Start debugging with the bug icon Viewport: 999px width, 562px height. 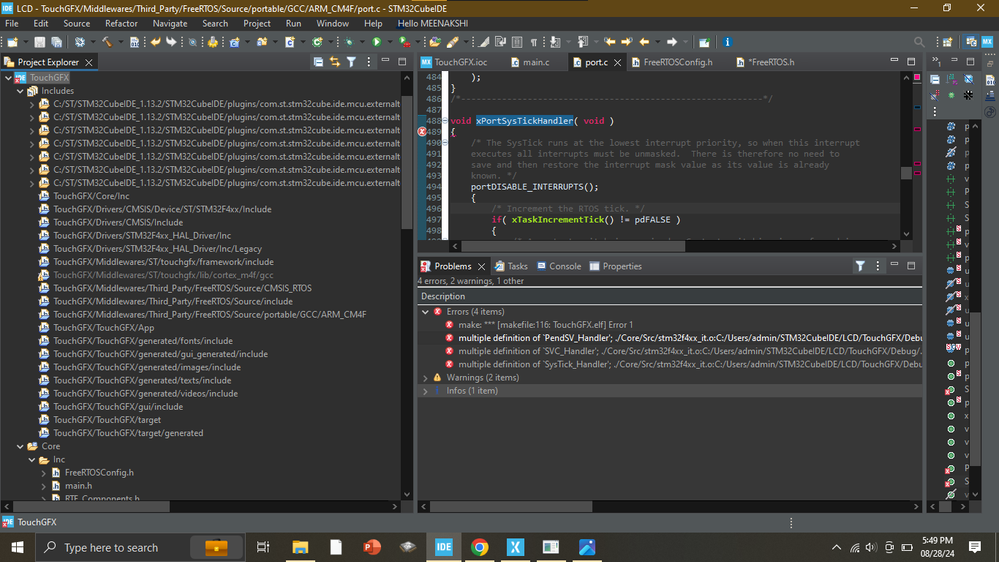[348, 42]
